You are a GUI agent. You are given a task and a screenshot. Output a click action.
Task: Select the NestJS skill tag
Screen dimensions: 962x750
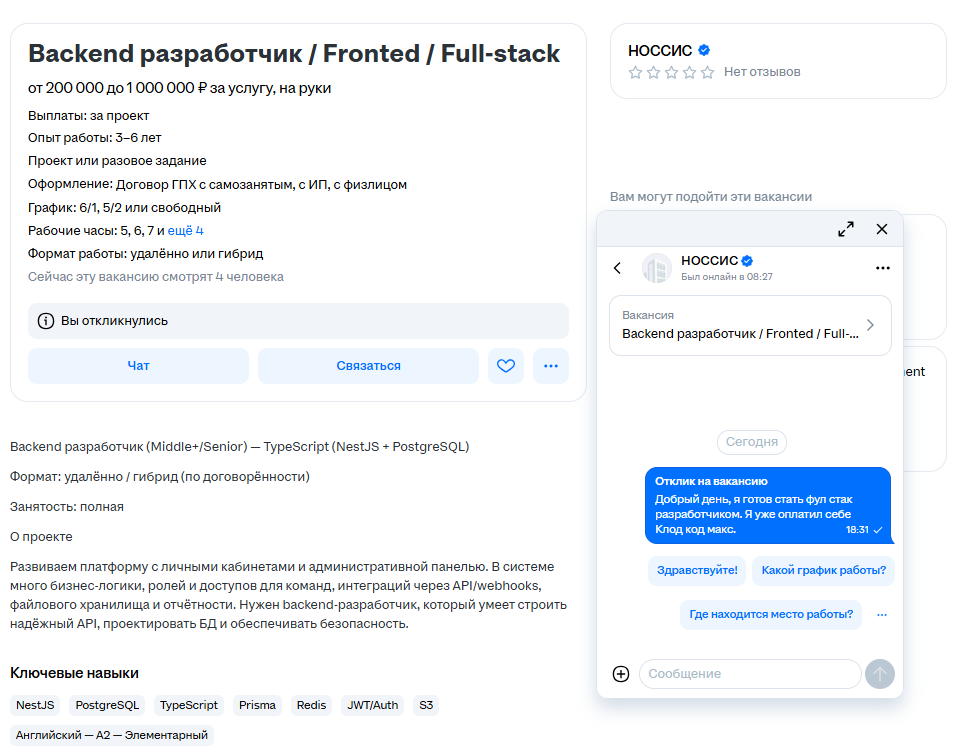[35, 705]
